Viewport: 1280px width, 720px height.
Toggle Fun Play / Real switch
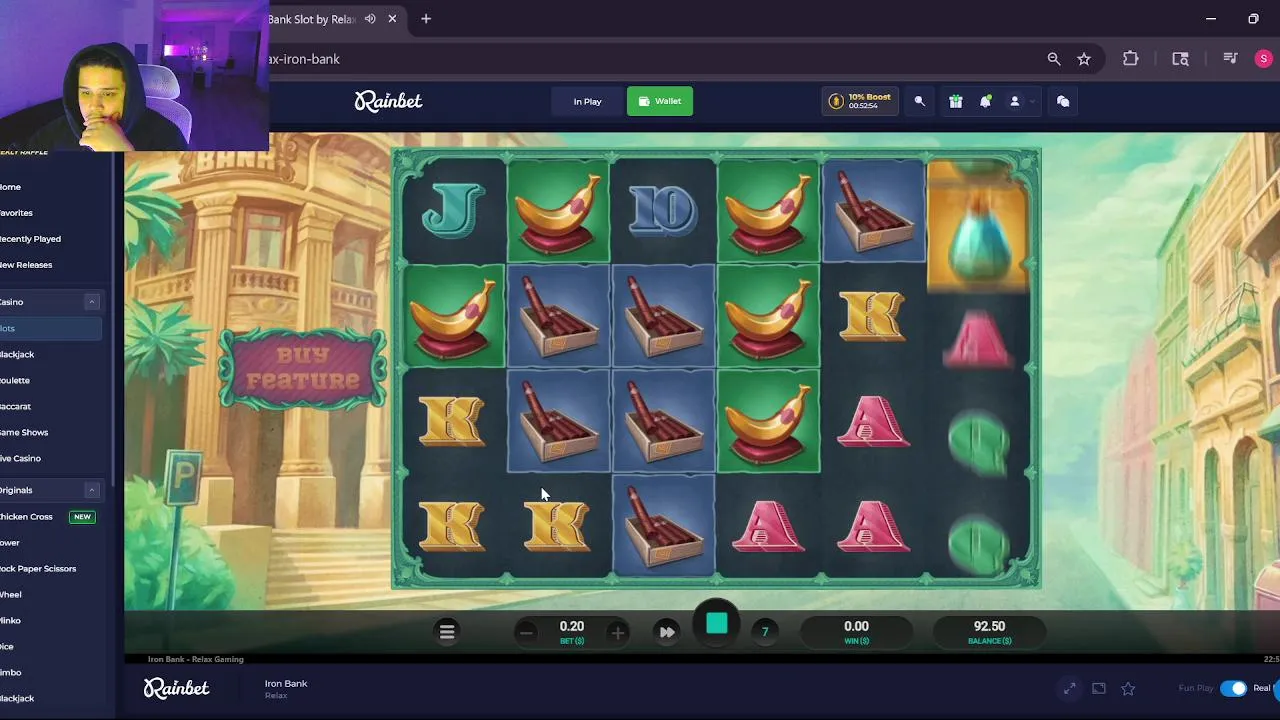pyautogui.click(x=1233, y=688)
